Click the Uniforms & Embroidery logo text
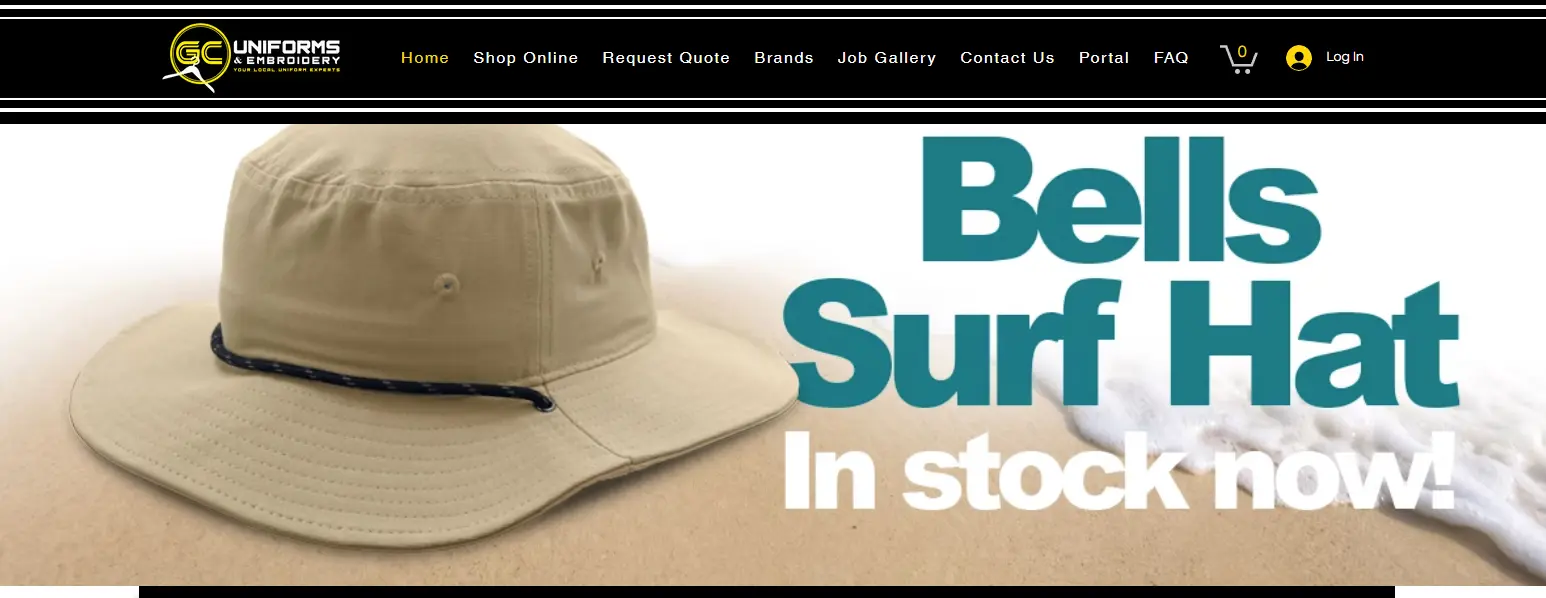 (286, 55)
